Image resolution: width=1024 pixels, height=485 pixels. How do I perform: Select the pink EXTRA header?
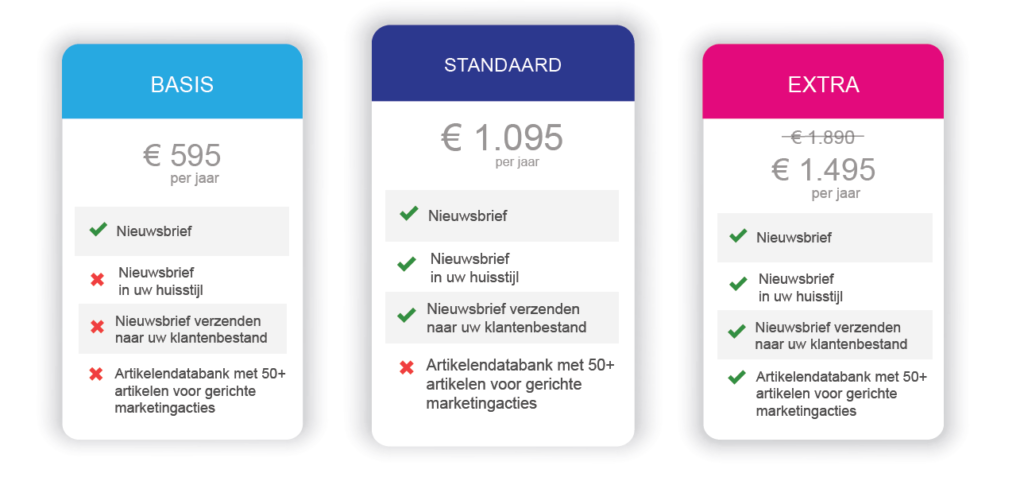(x=823, y=82)
